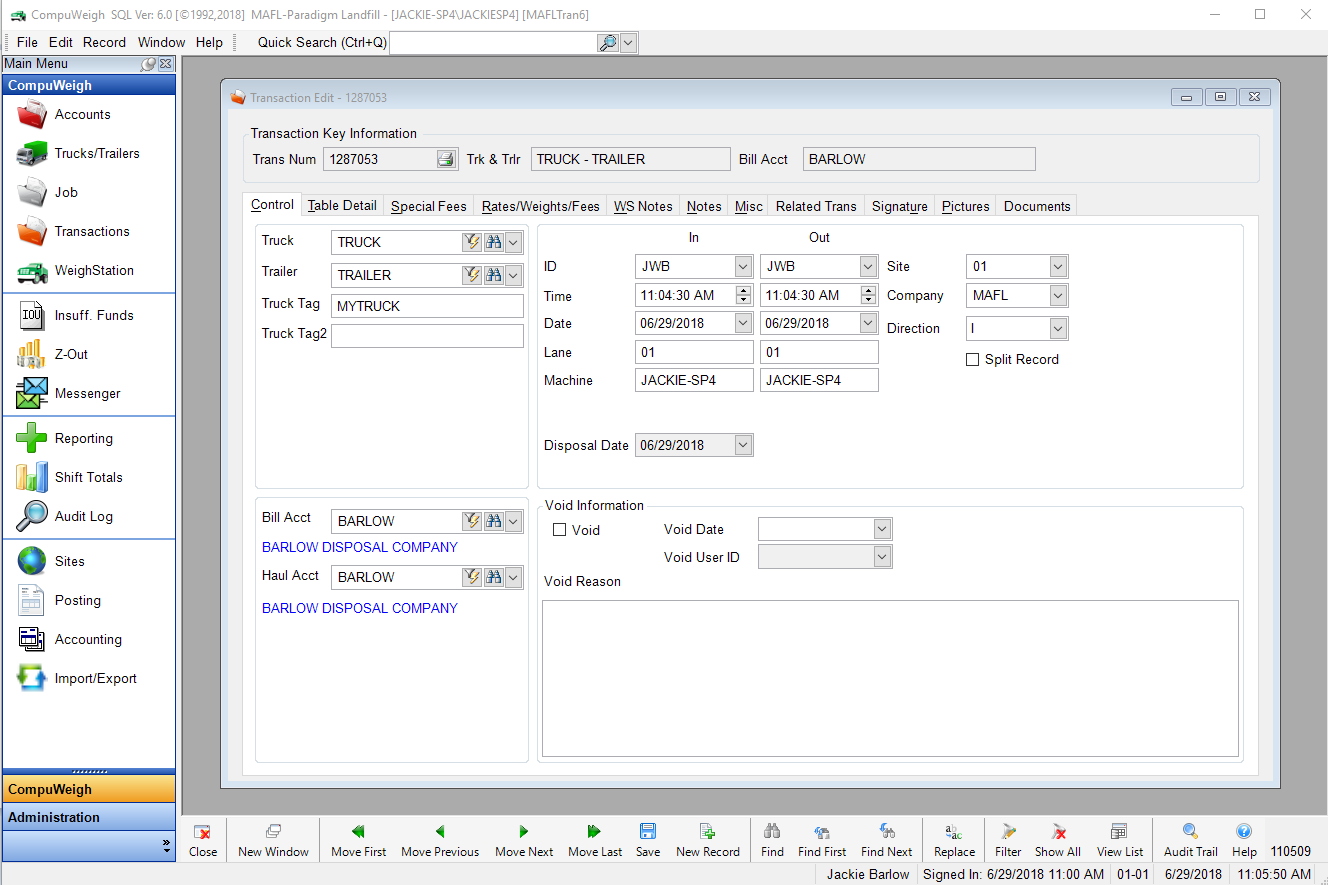This screenshot has width=1328, height=885.
Task: Click the printer icon next to Trans Num
Action: coord(446,160)
